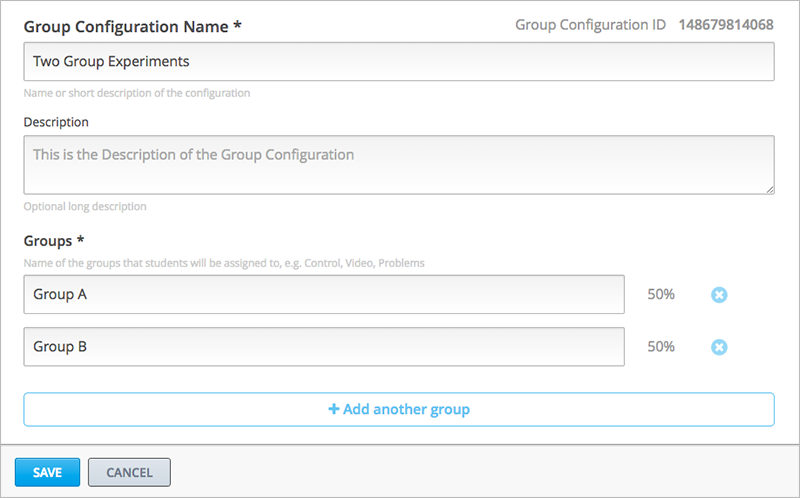The image size is (800, 498).
Task: Click the Description textarea resize handle
Action: click(769, 187)
